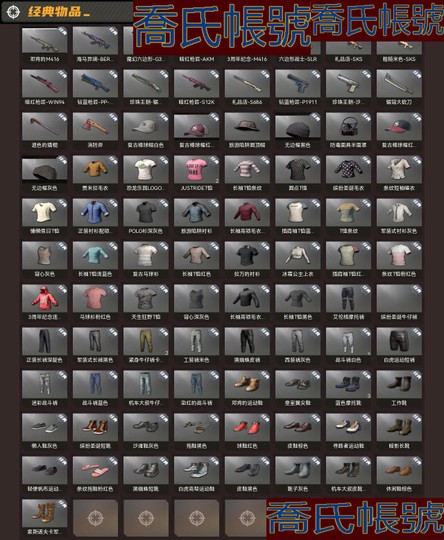Select the fire axe melee skin
This screenshot has height=540, width=444.
pos(95,131)
